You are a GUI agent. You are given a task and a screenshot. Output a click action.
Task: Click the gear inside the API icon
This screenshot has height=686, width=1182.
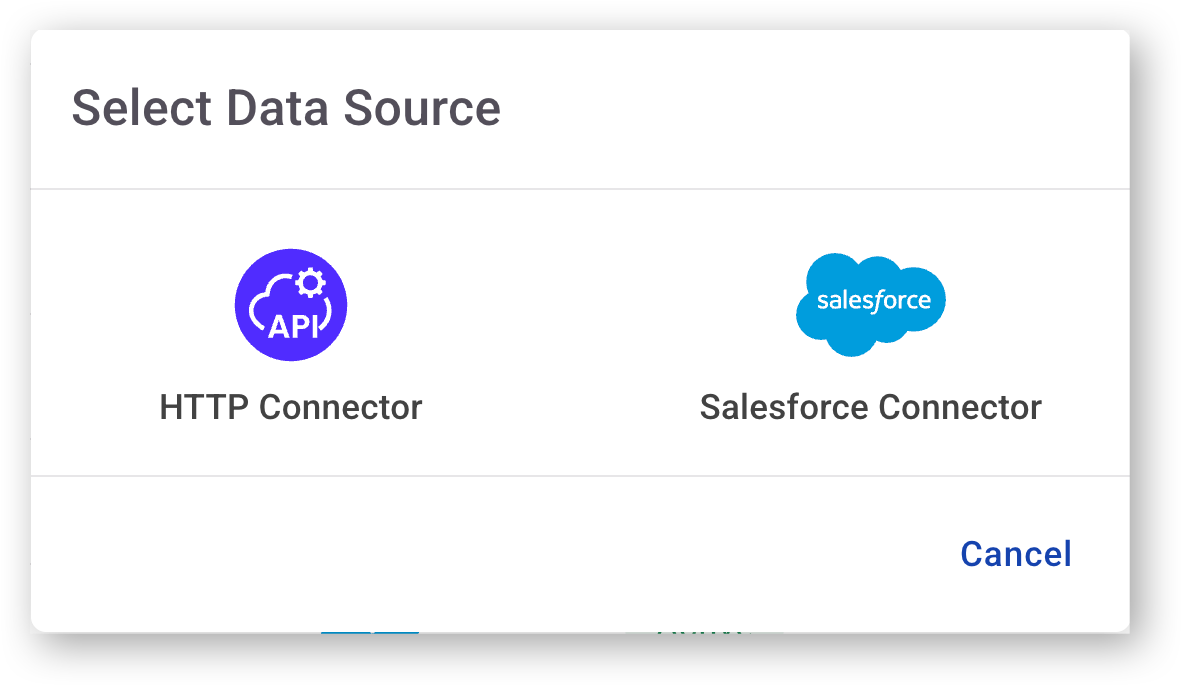click(x=311, y=284)
